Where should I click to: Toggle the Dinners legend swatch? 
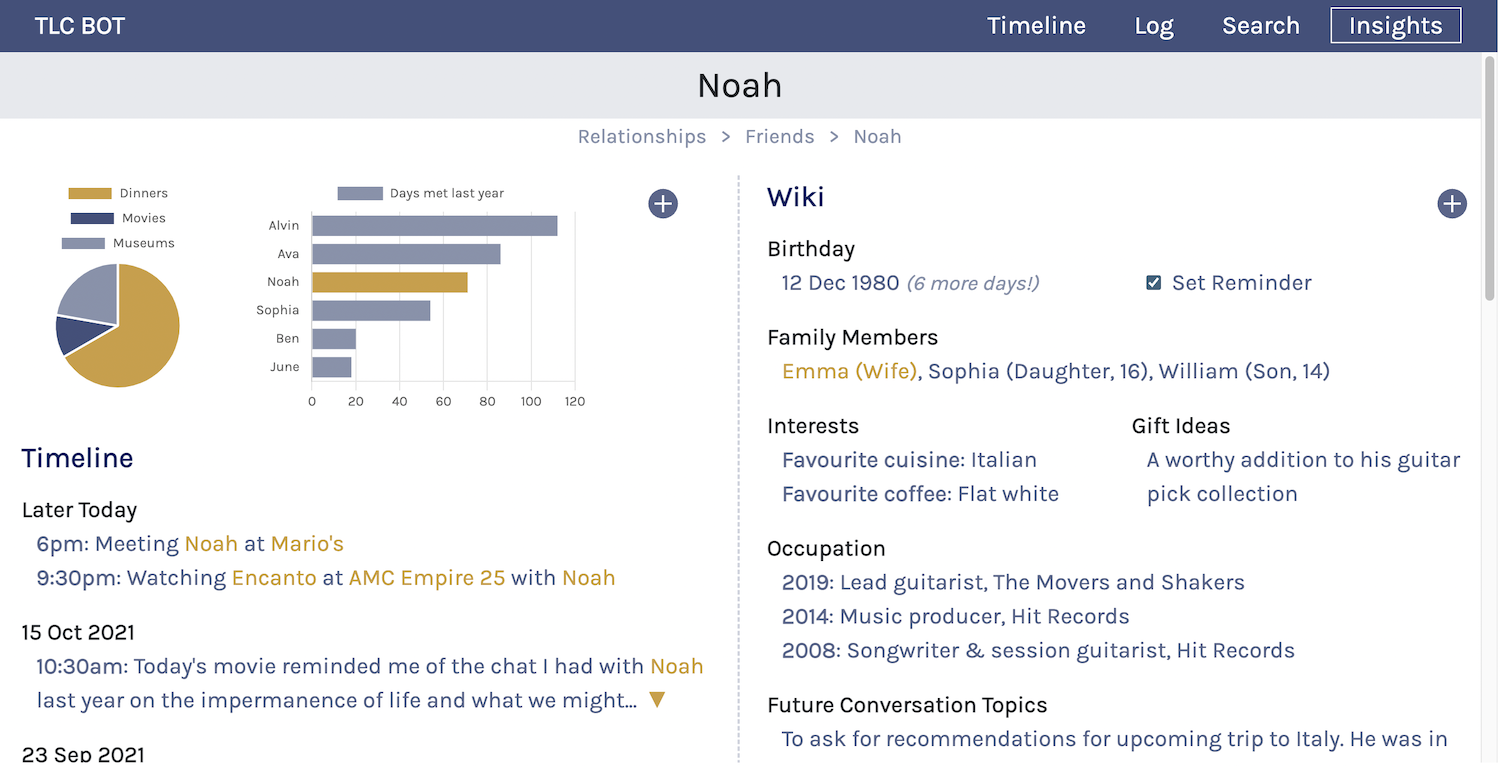90,193
